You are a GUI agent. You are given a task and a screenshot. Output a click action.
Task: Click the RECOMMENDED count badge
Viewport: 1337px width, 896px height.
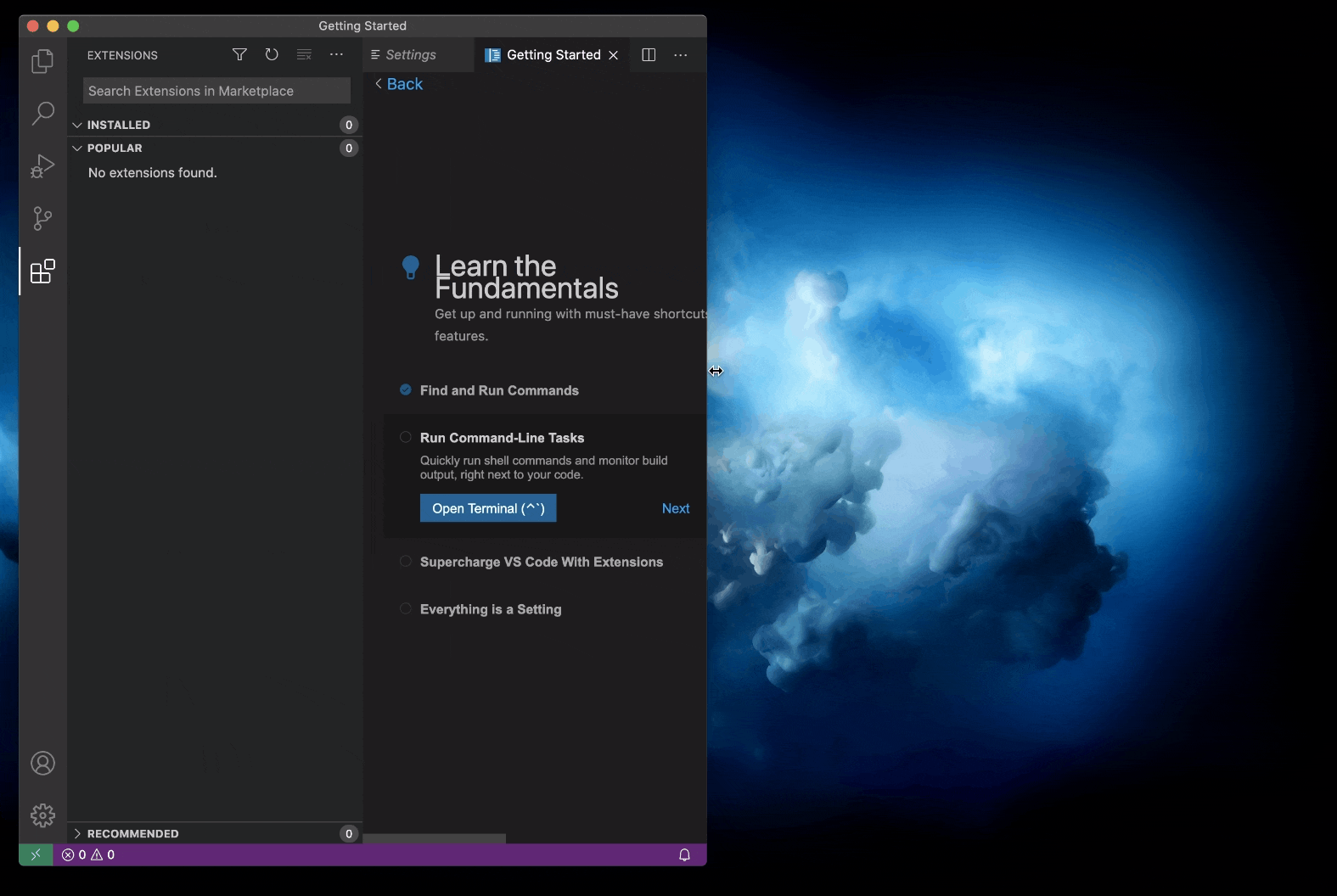349,833
